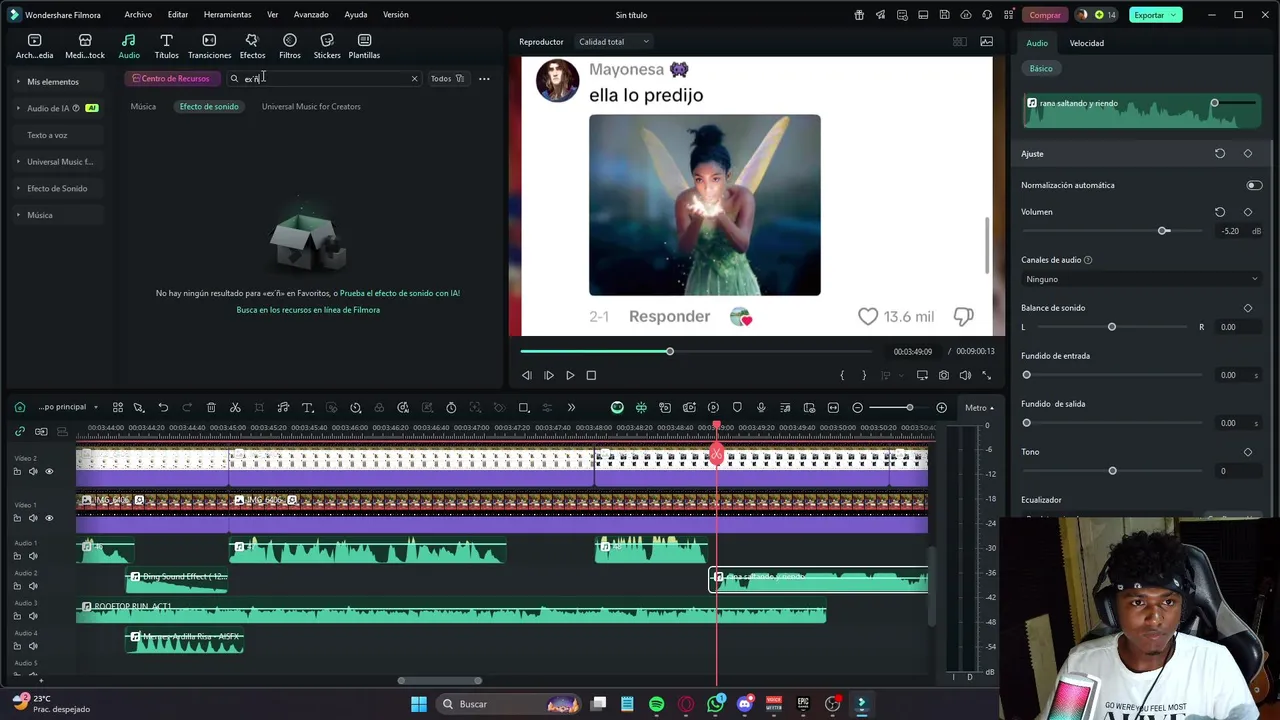Click the Tono slider handle

[x=1112, y=471]
